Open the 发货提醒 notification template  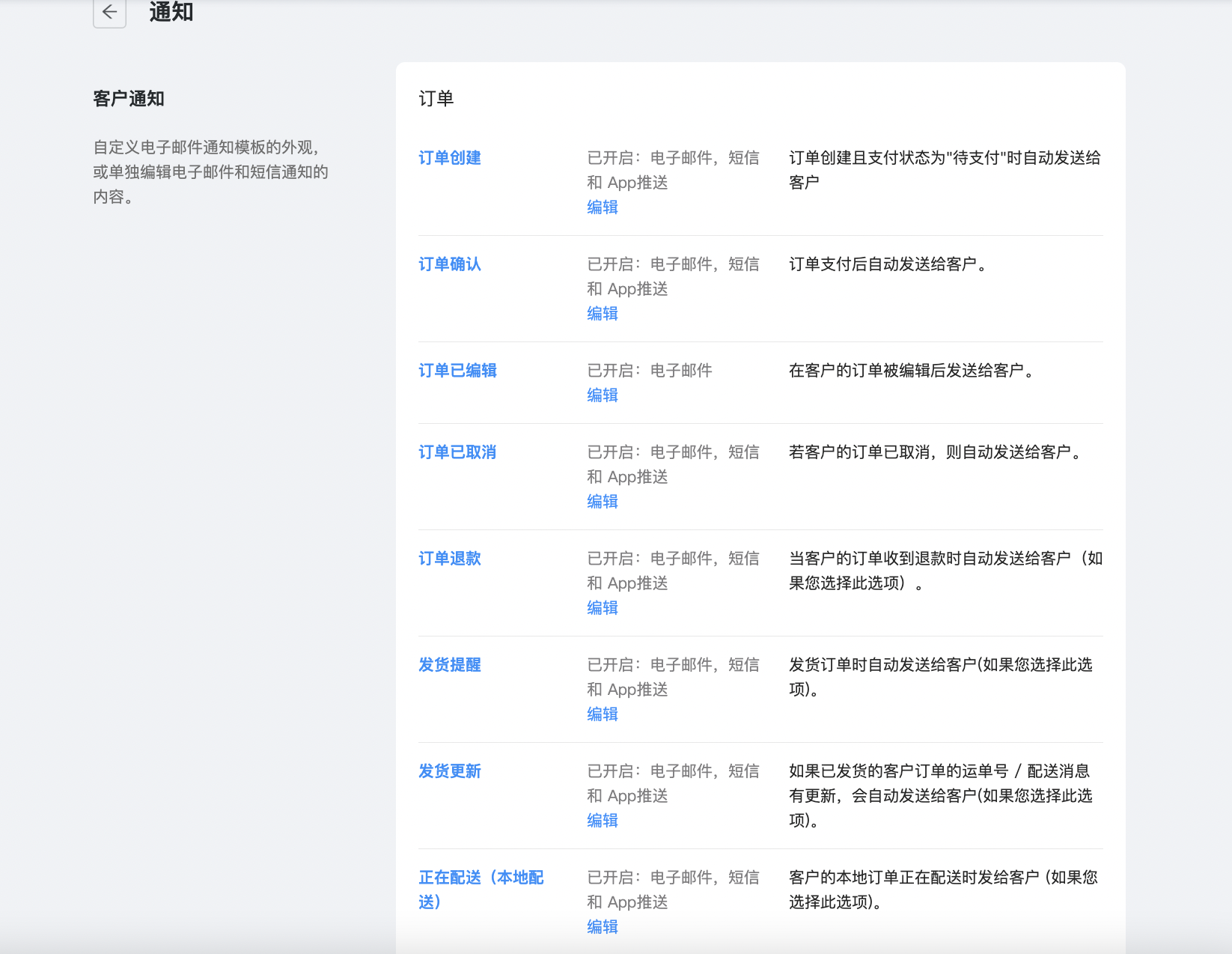[450, 665]
